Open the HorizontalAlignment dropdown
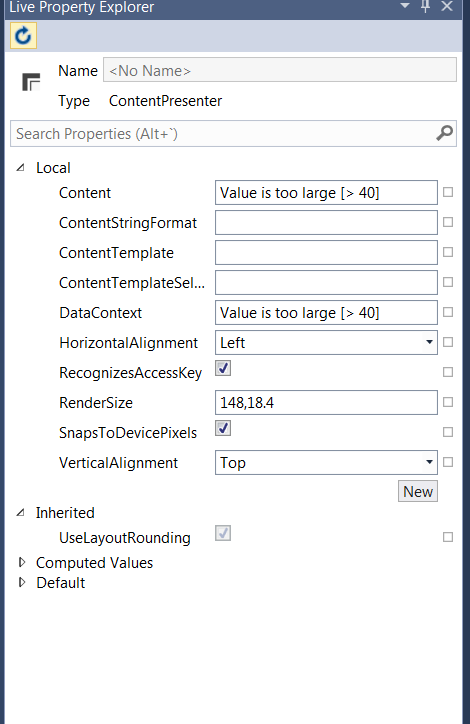The image size is (470, 724). 326,343
